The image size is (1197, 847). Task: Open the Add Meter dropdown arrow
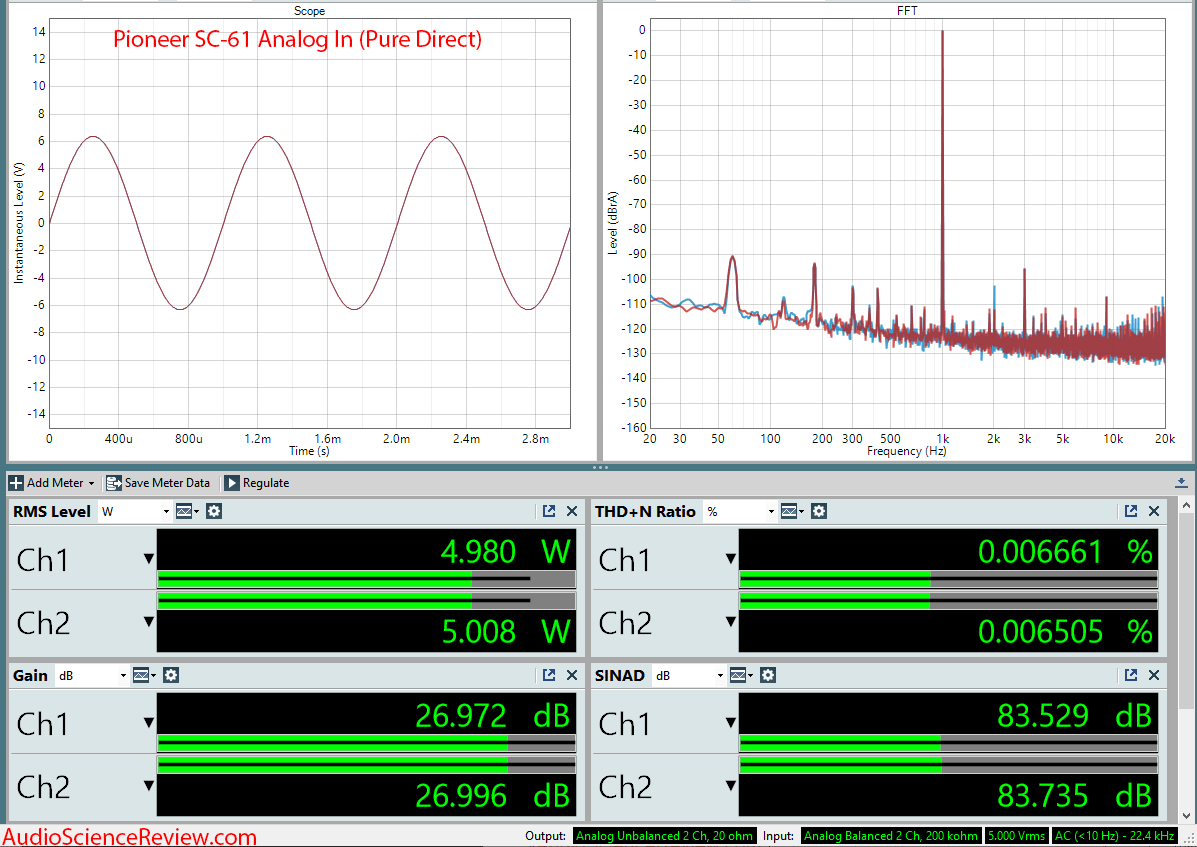point(92,484)
